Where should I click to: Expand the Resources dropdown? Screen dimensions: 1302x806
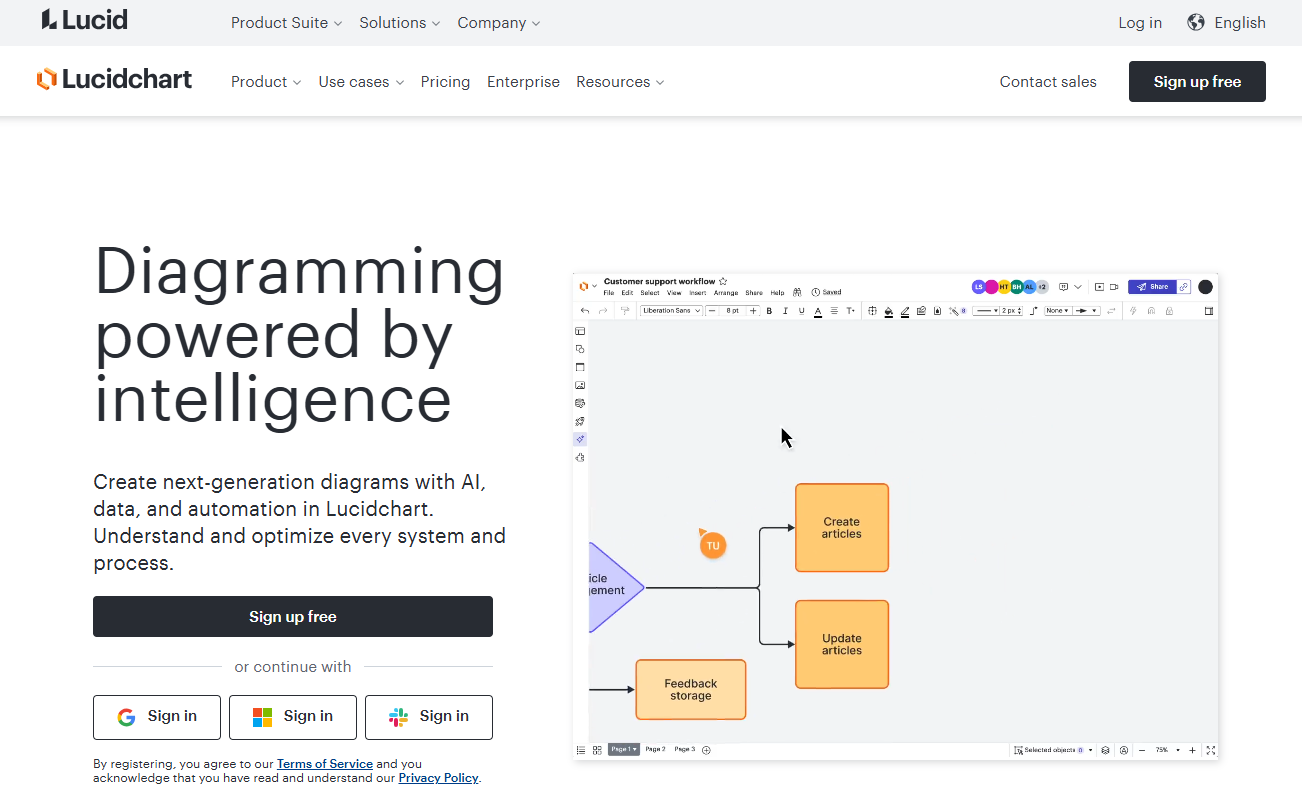click(x=620, y=82)
